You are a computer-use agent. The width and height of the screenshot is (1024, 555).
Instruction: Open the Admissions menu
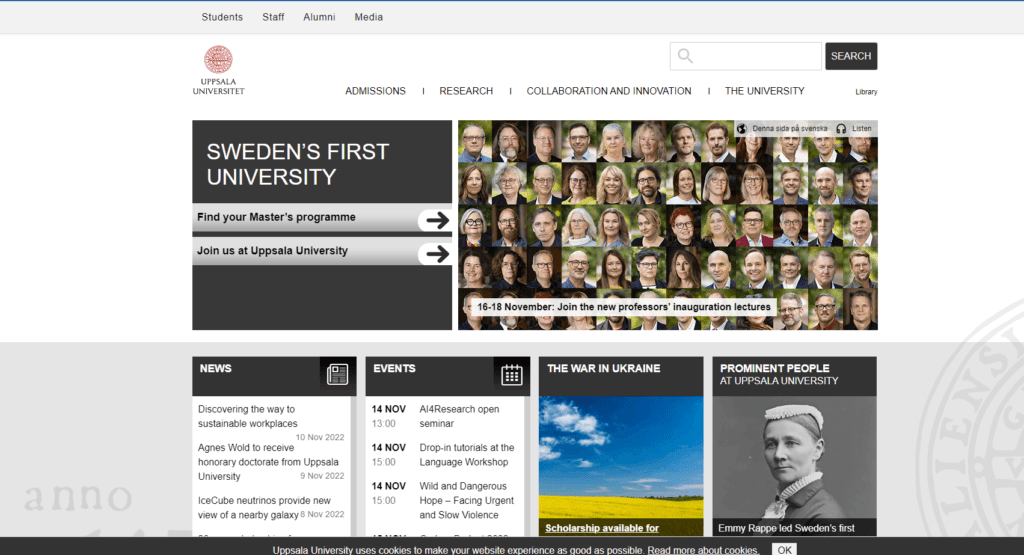375,91
